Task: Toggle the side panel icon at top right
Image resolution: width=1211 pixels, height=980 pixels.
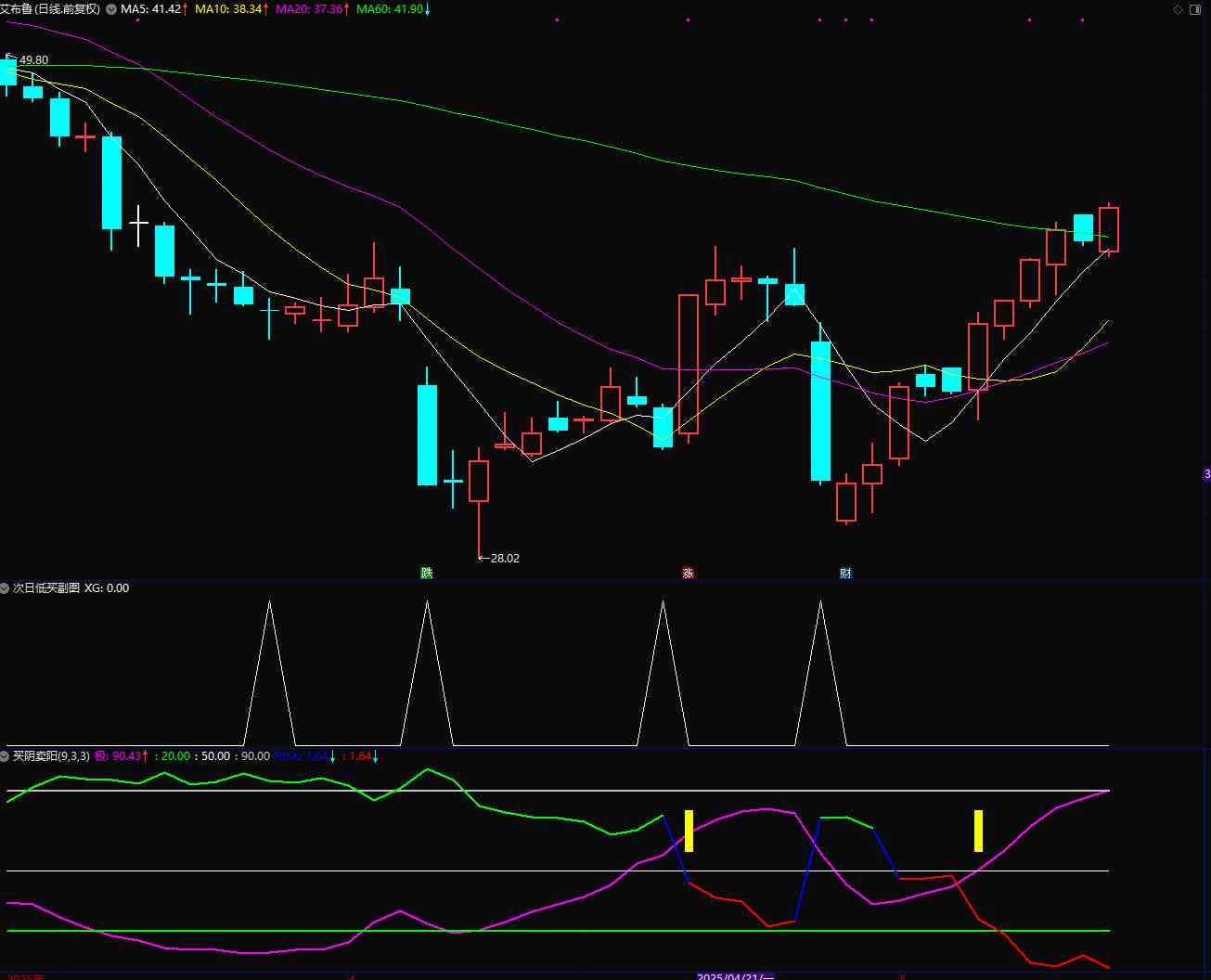Action: (1194, 9)
